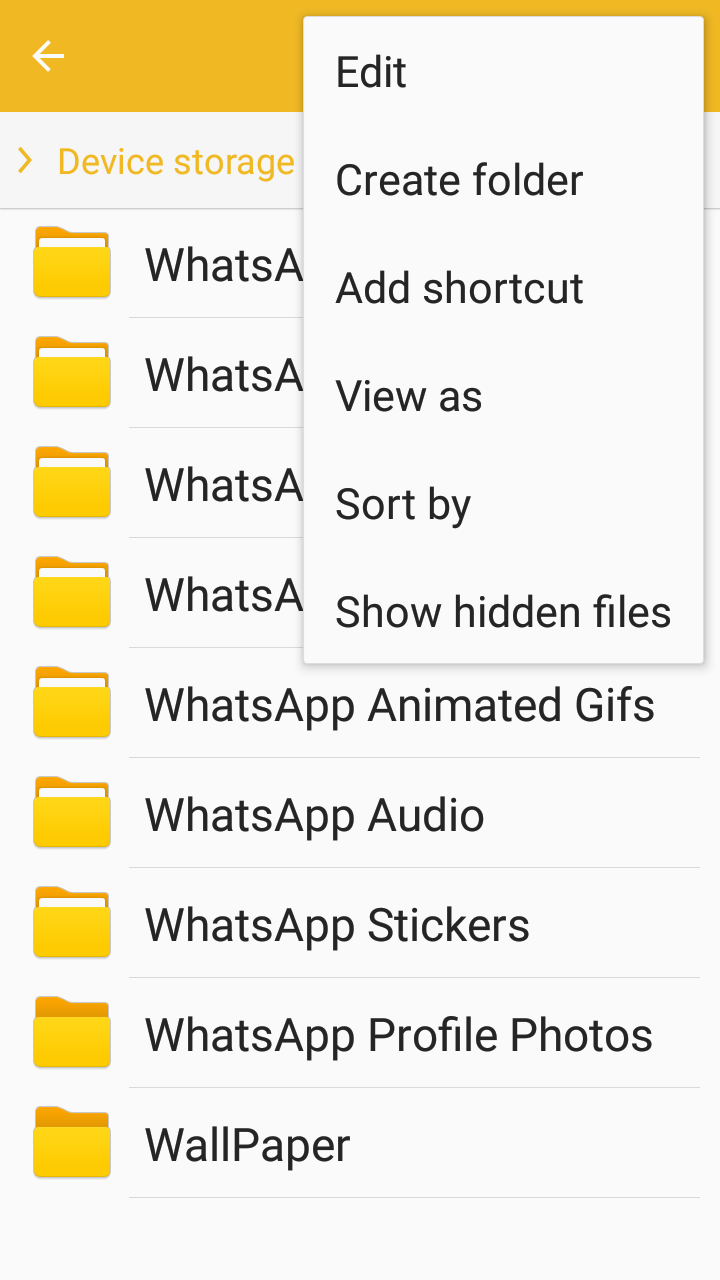Tap the WallPaper folder name
720x1280 pixels.
pyautogui.click(x=247, y=1145)
